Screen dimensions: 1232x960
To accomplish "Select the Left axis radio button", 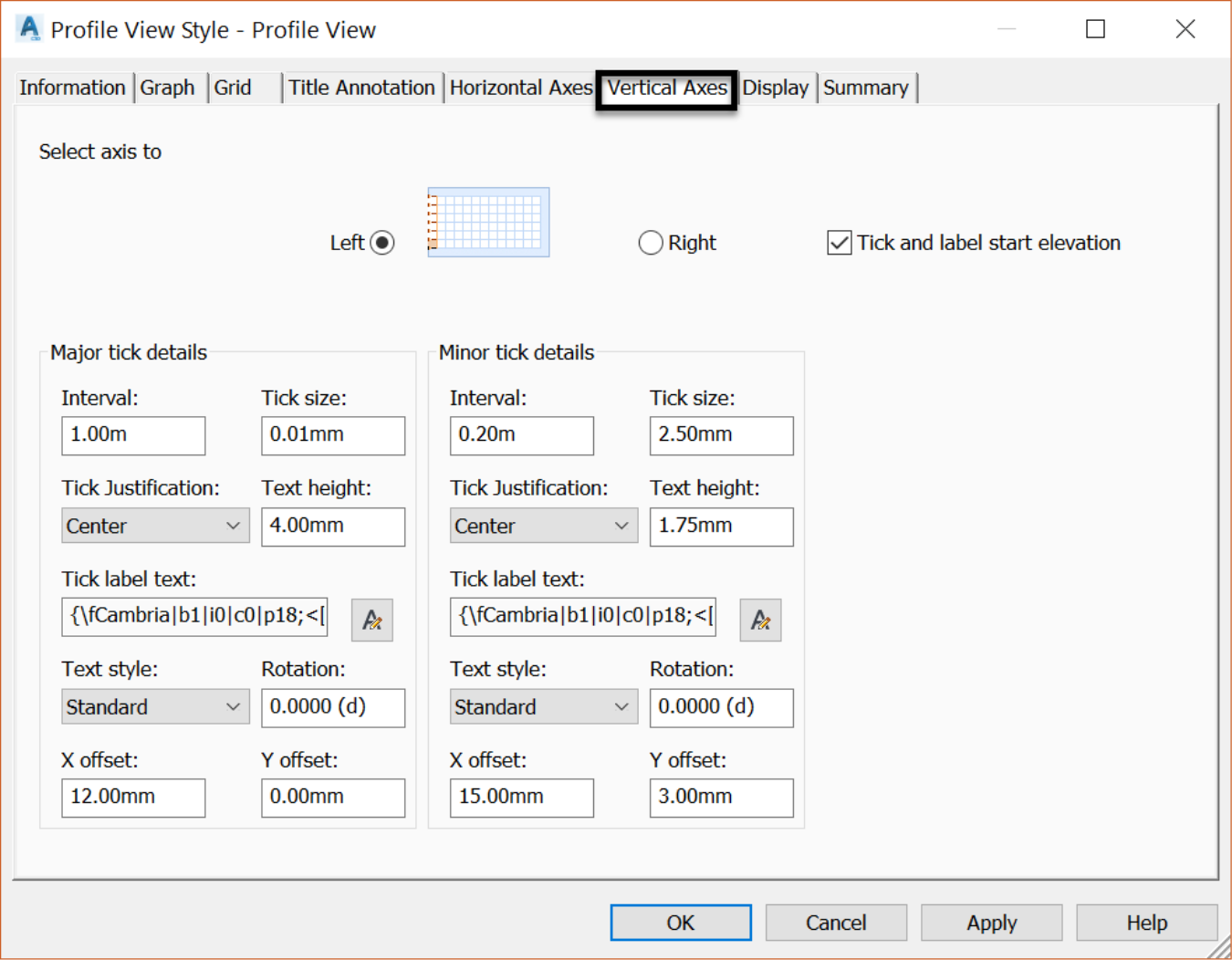I will pos(382,243).
